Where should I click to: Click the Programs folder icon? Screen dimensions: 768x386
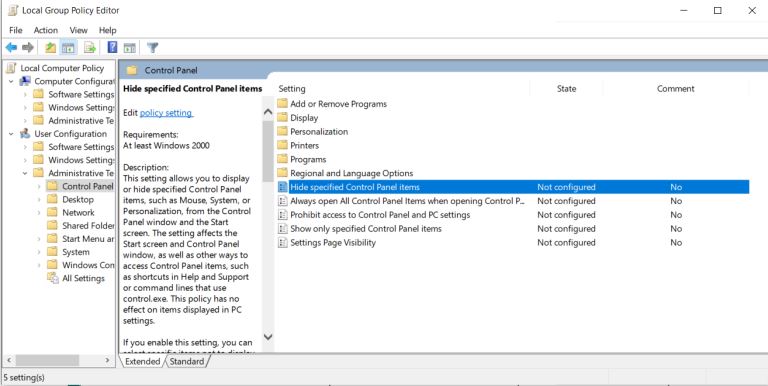(282, 159)
